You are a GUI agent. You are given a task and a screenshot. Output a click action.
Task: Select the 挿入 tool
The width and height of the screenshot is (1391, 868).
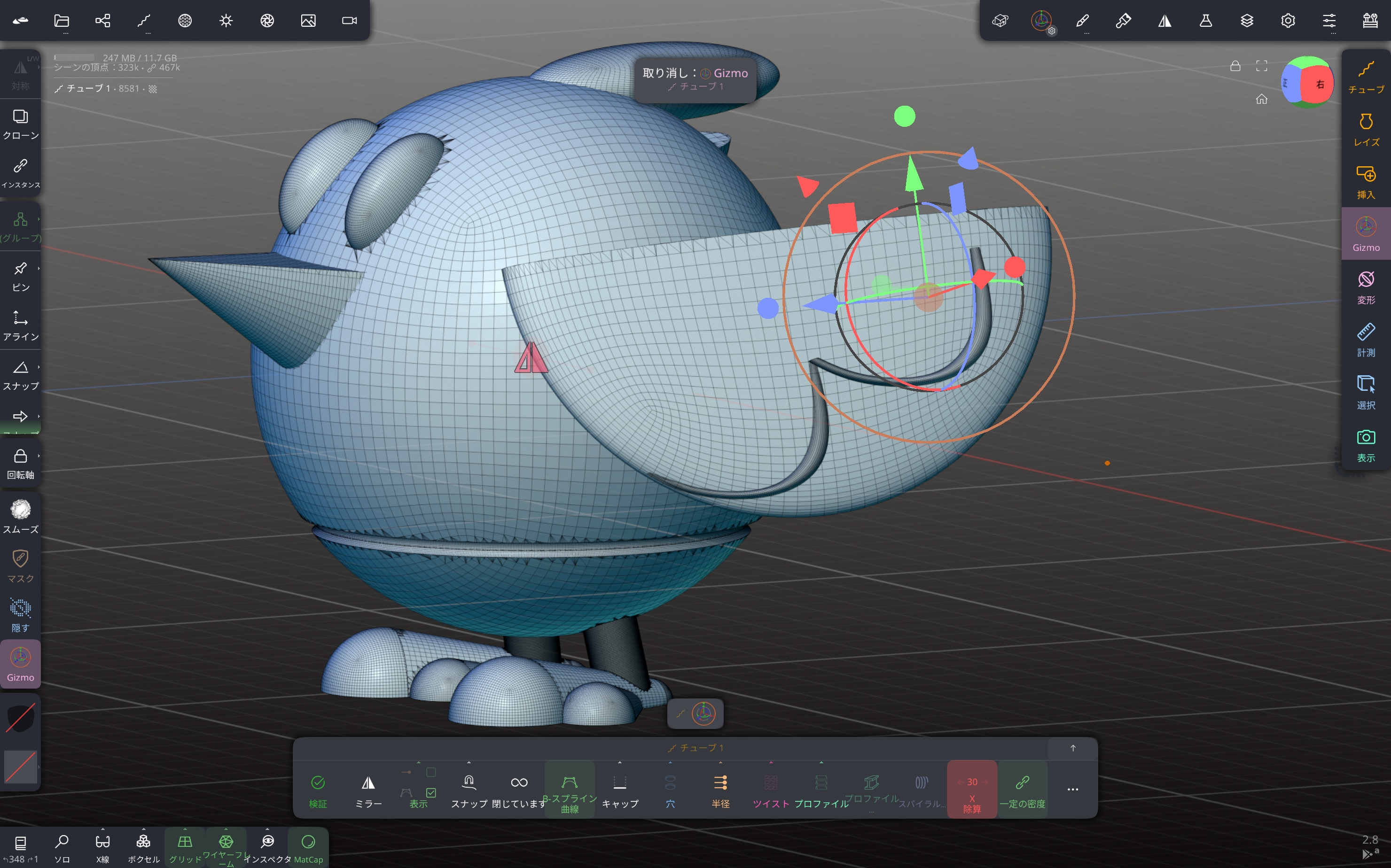coord(1366,182)
